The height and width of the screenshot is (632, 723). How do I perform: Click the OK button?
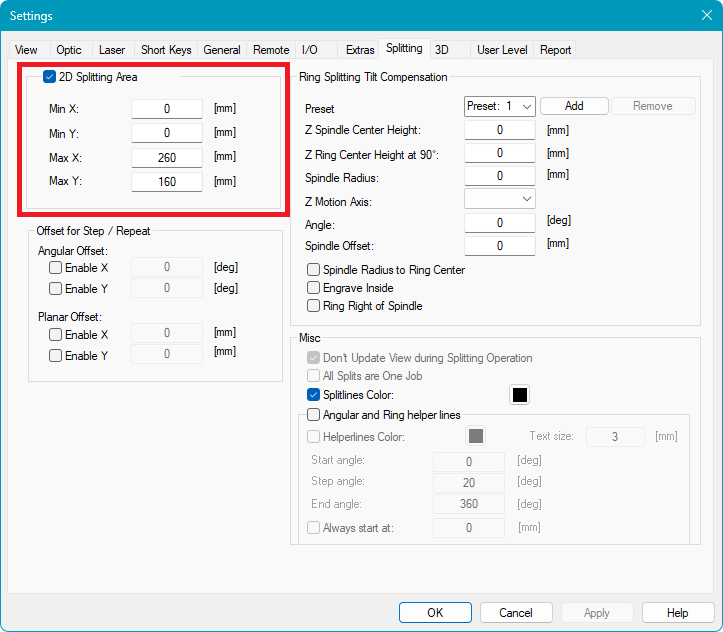(x=435, y=613)
